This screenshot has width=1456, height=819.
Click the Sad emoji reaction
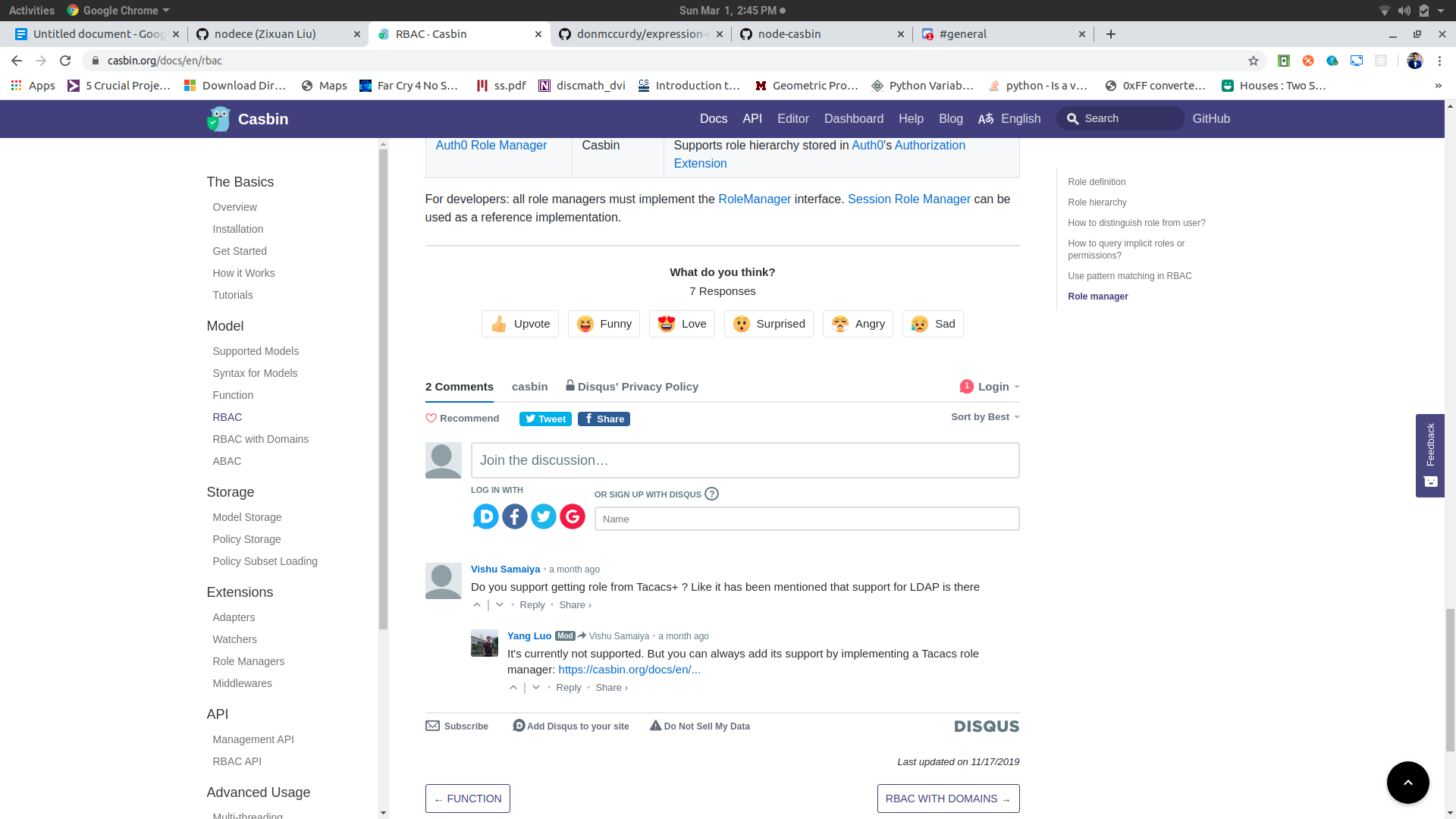[933, 324]
